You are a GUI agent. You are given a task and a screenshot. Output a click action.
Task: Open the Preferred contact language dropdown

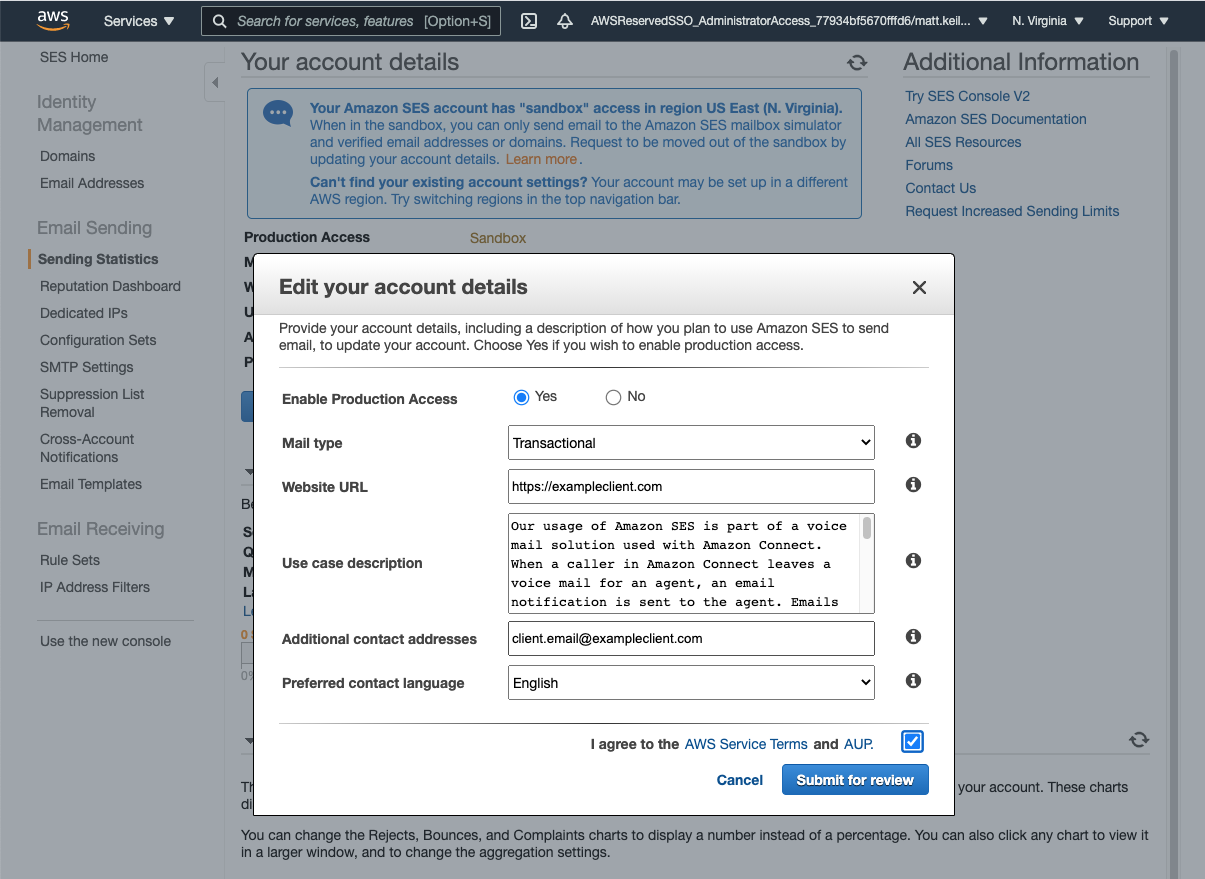691,683
